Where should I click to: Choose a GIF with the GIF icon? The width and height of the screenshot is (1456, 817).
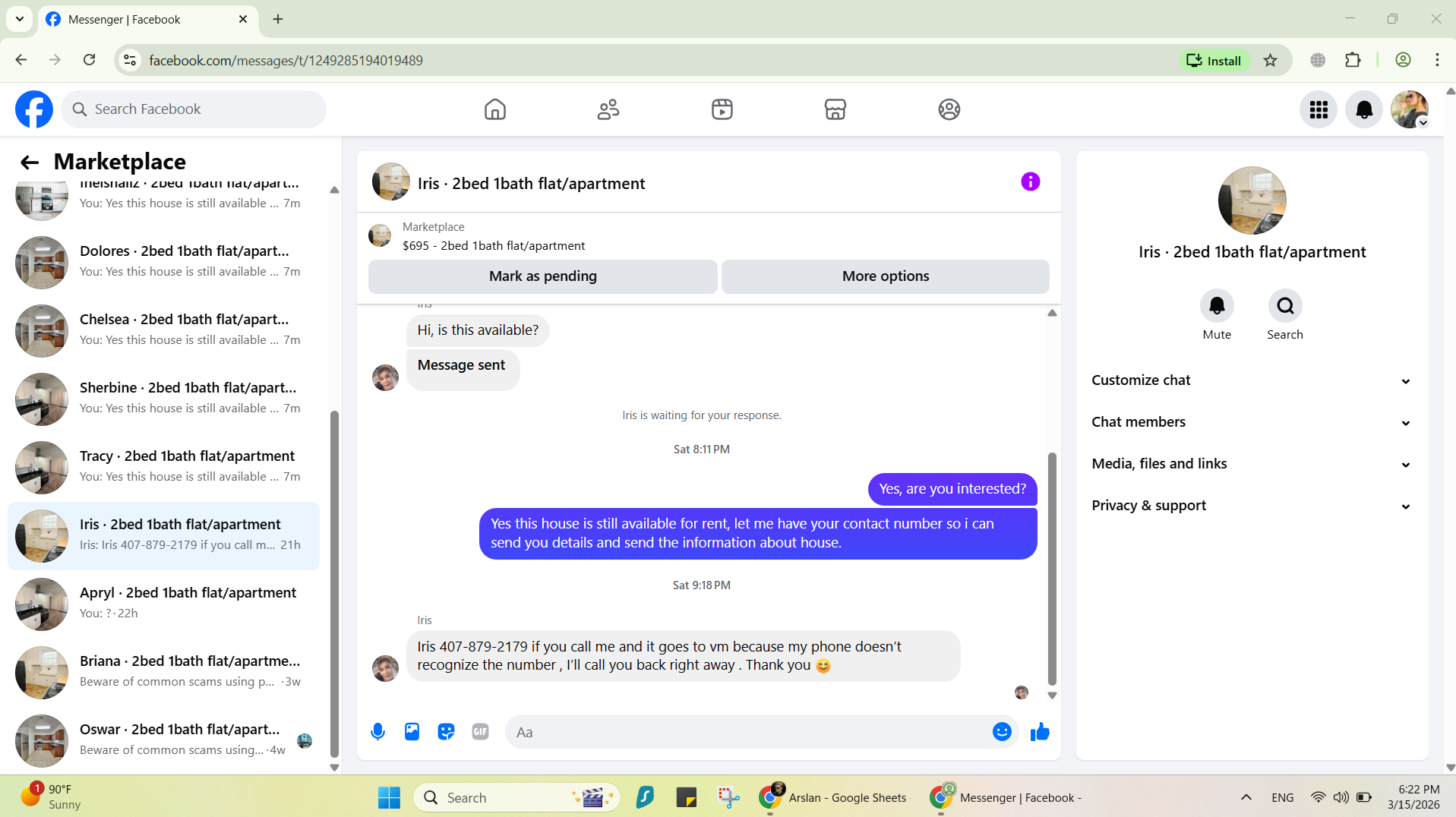[480, 732]
